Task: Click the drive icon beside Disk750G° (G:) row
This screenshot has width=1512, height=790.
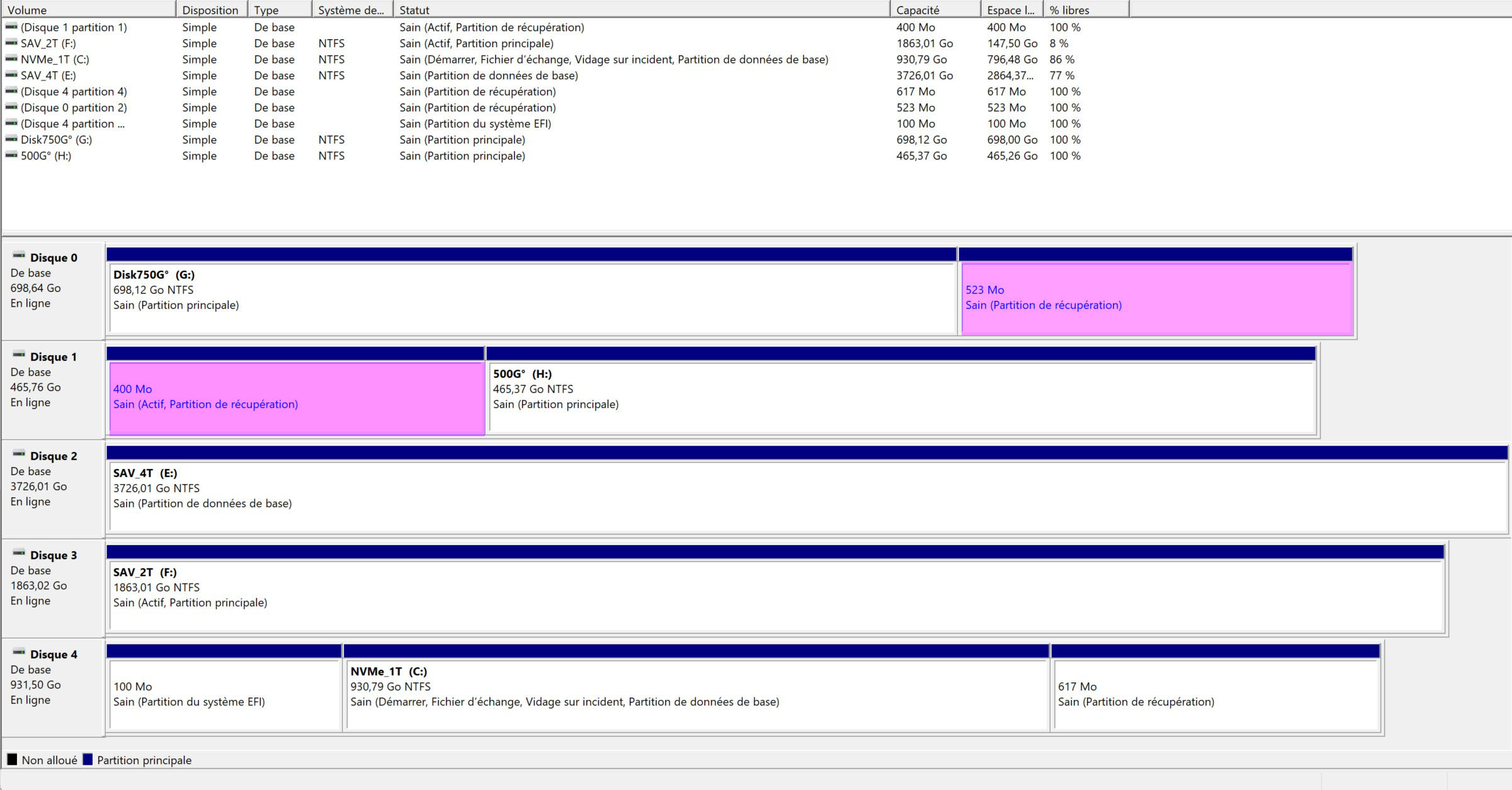Action: 11,139
